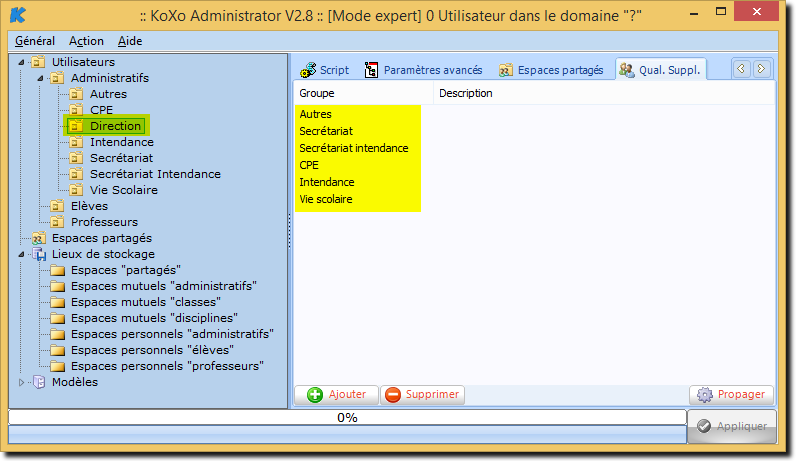
Task: Click the Secrétariat Intendance folder icon
Action: (x=76, y=174)
